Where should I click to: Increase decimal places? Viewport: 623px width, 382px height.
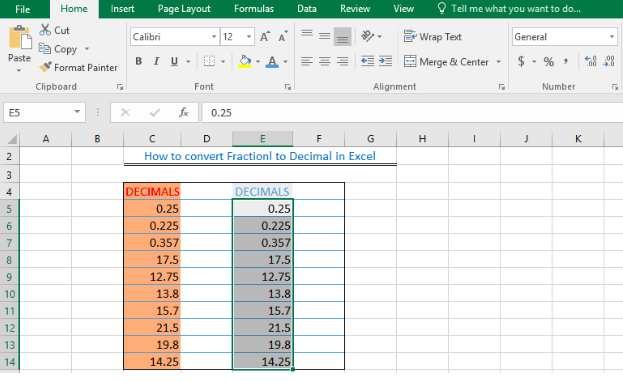pos(590,61)
